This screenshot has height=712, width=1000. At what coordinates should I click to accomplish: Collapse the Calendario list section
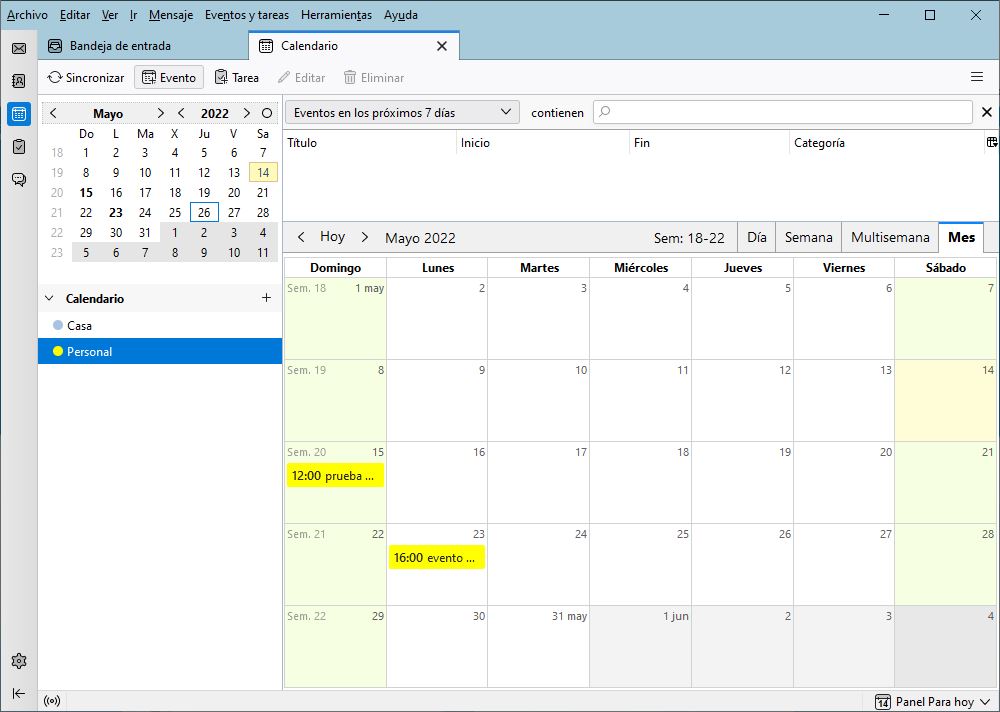pyautogui.click(x=50, y=299)
